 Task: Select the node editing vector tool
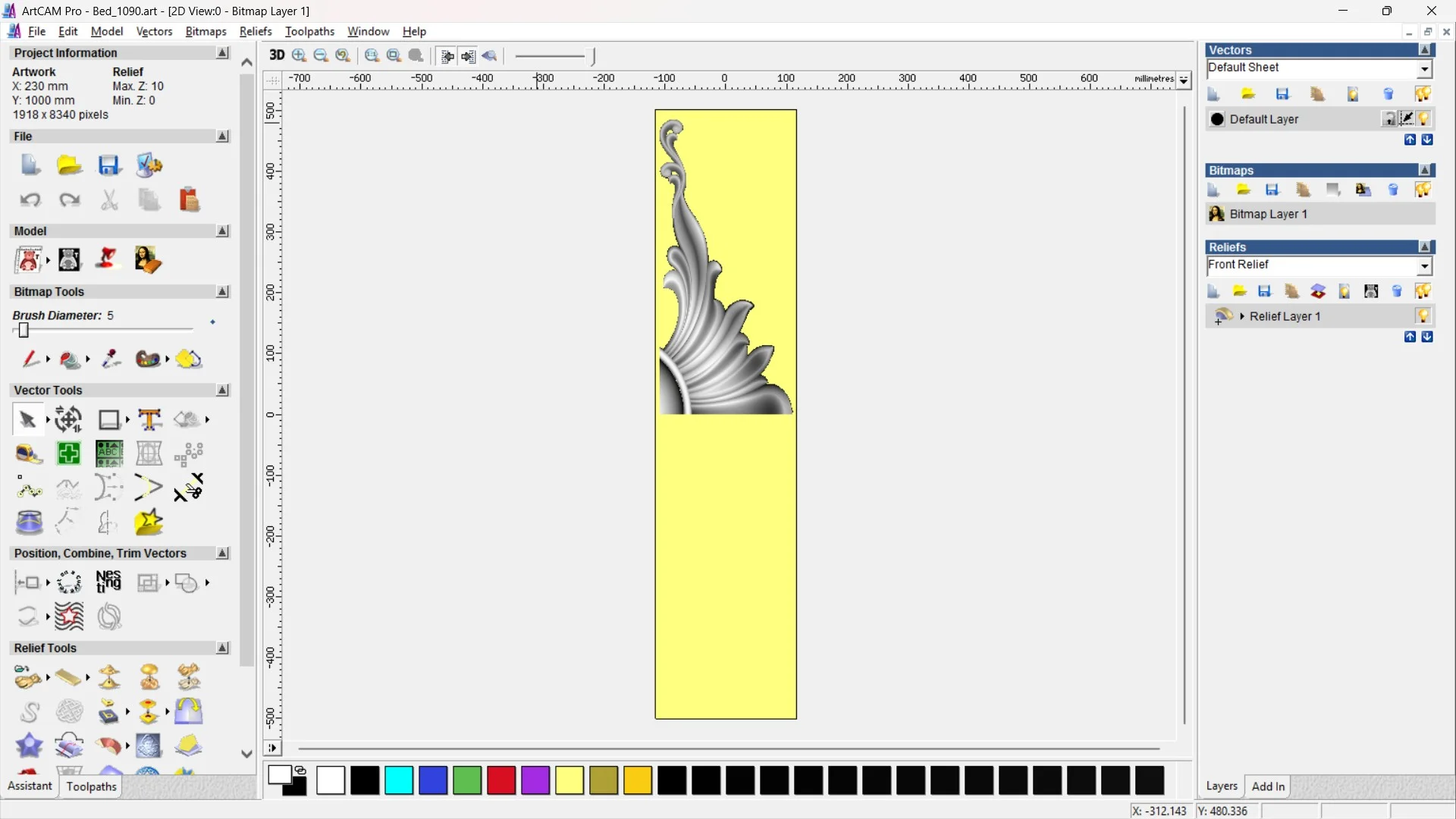(28, 489)
